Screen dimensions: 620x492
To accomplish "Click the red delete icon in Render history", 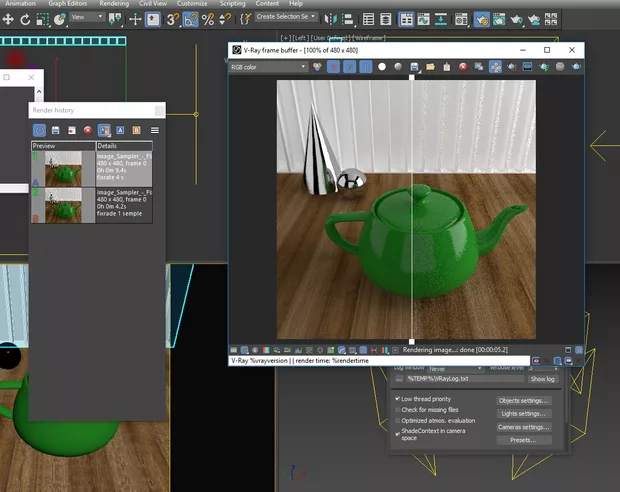I will tap(88, 130).
